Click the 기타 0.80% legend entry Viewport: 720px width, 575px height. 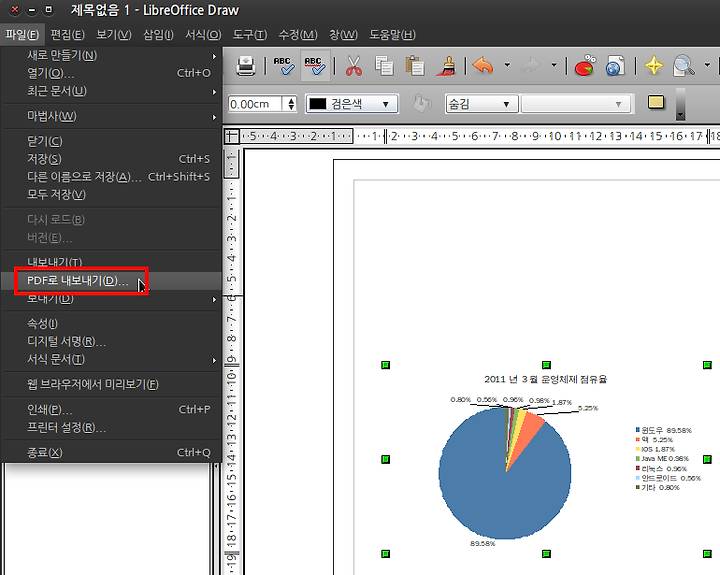click(x=658, y=487)
